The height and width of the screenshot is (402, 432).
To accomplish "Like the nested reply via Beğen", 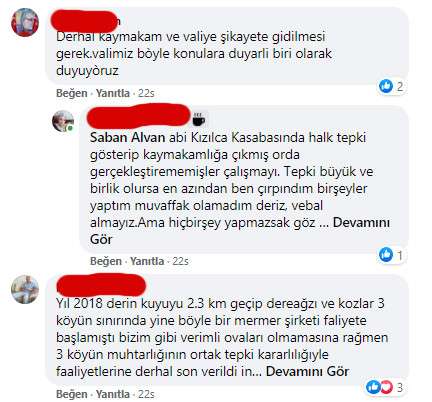I will coord(106,261).
